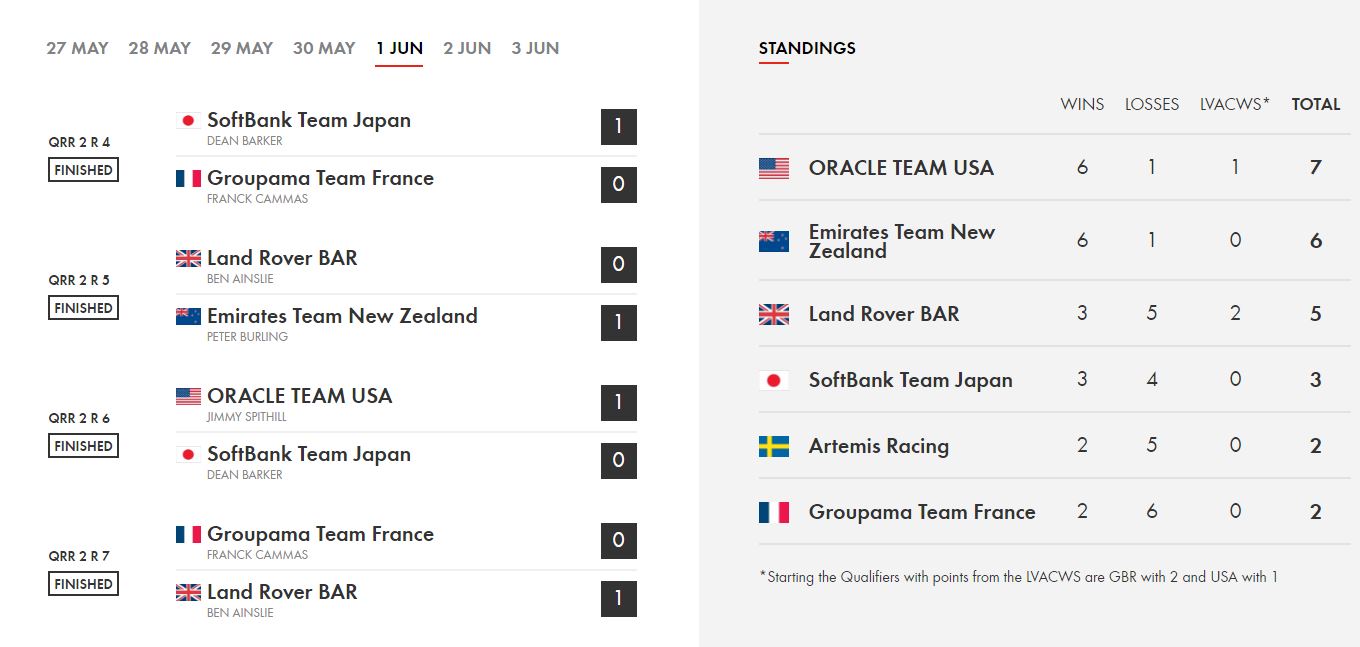The width and height of the screenshot is (1360, 647).
Task: Click FINISHED badge for QRR 2 R 7
Action: [84, 584]
